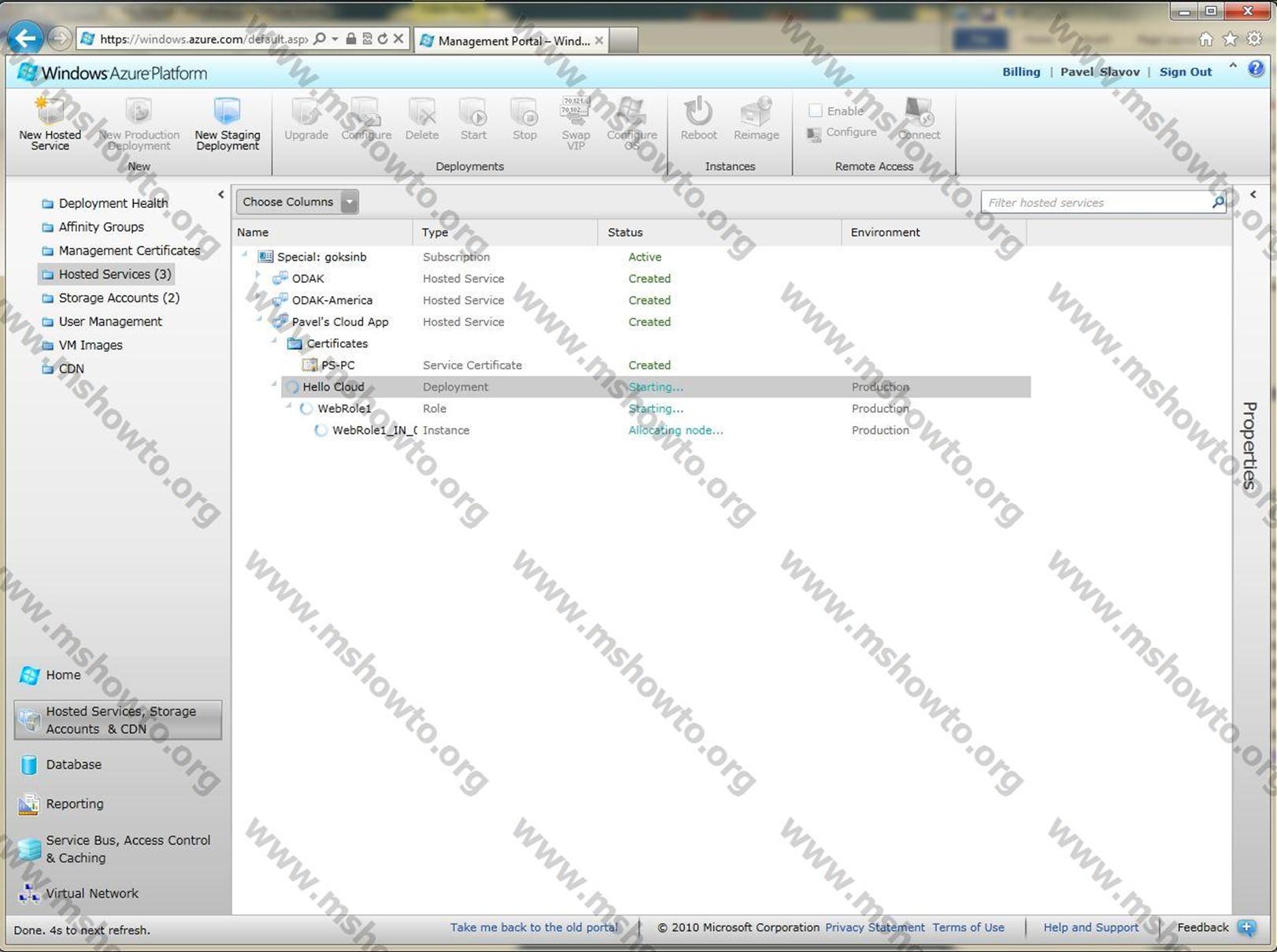Click the browser forward arrow

tap(59, 38)
